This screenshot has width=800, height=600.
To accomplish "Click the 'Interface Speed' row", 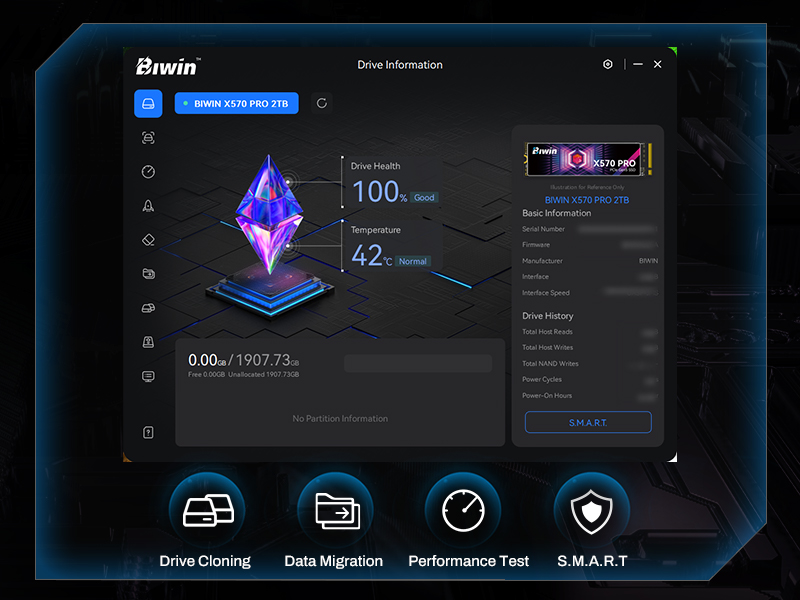I will coord(590,293).
